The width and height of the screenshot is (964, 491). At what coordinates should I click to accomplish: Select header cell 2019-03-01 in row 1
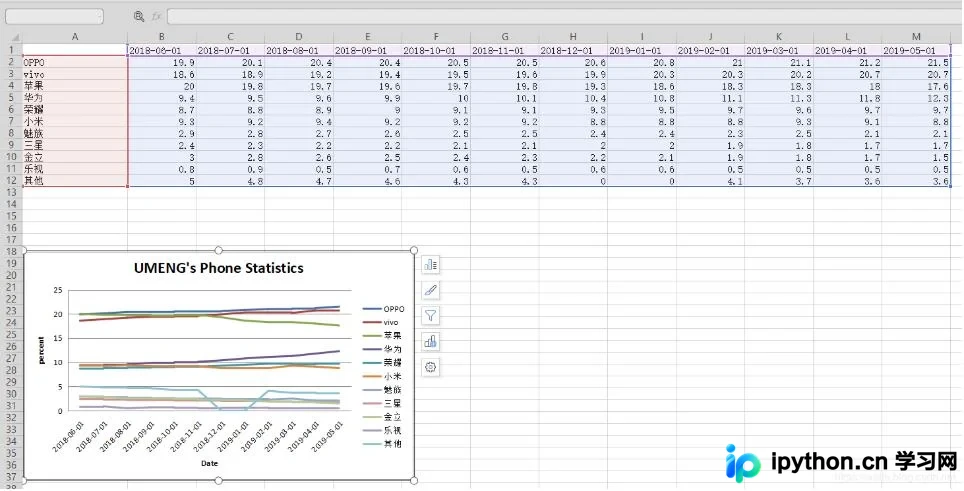click(780, 50)
